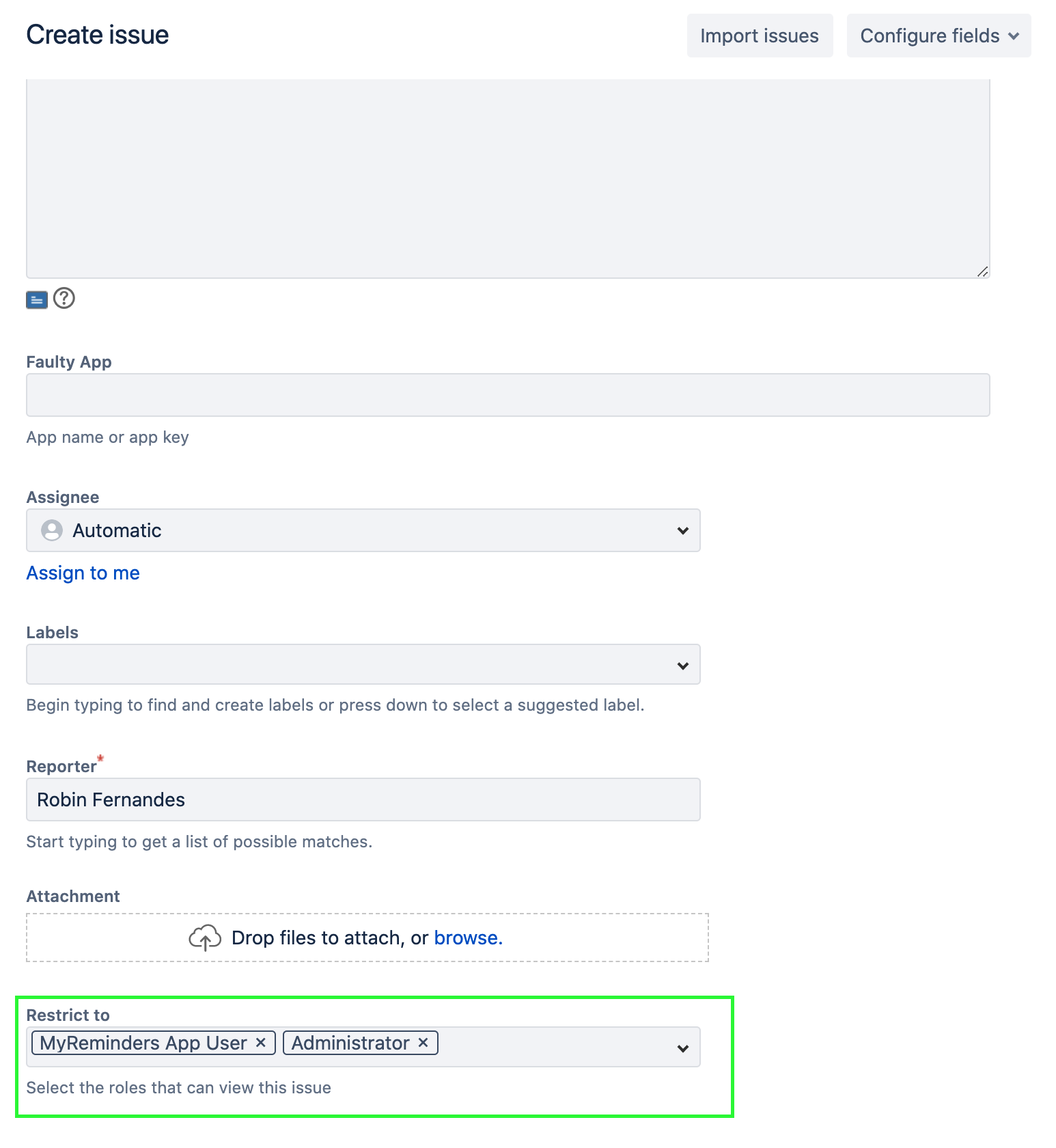Viewport: 1056px width, 1148px height.
Task: Toggle the wiki markup text formatting icon
Action: click(37, 299)
